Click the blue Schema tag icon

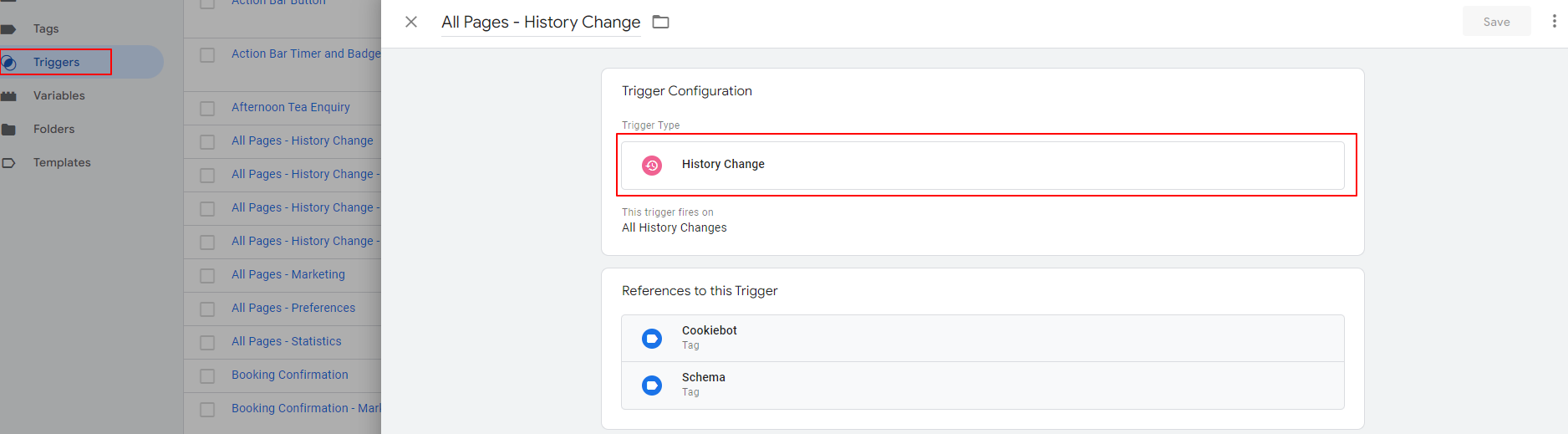[652, 385]
